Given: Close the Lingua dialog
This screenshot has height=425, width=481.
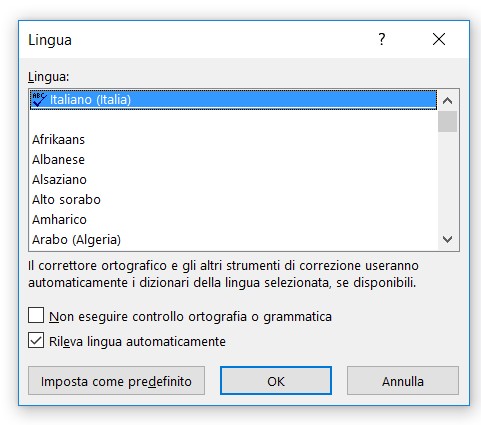Looking at the screenshot, I should (439, 39).
